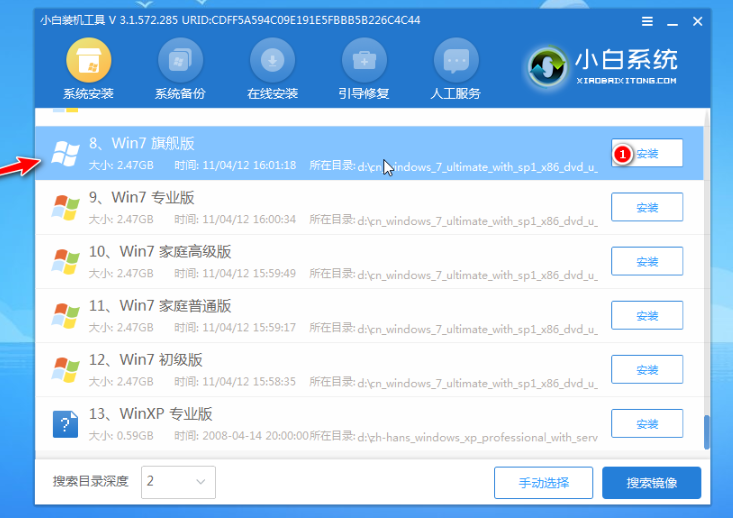The height and width of the screenshot is (518, 733).
Task: Switch to the 人工服务 tab label
Action: click(456, 94)
